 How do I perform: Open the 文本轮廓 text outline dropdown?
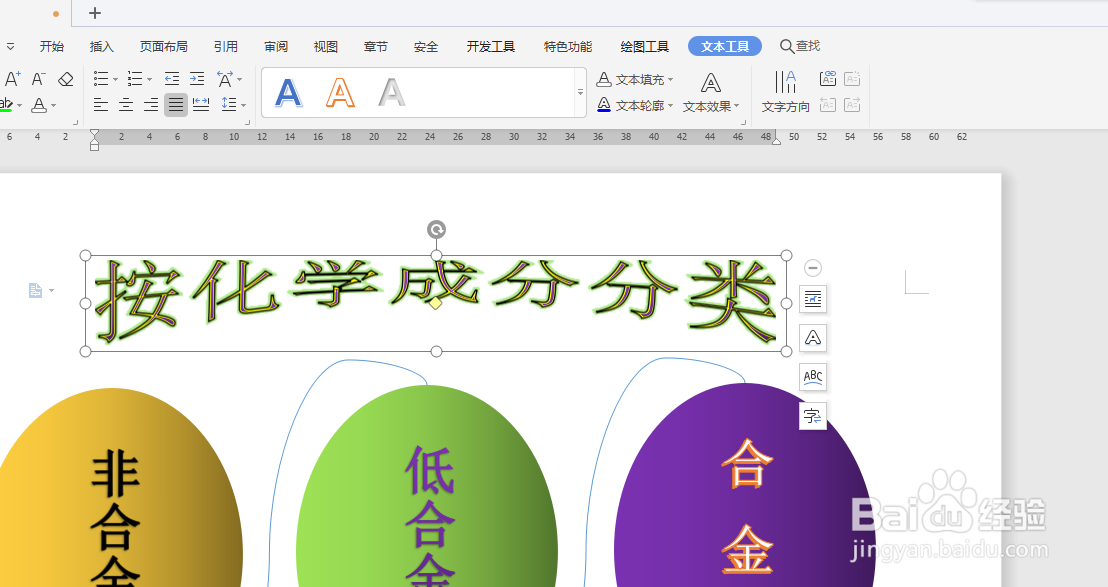point(637,104)
